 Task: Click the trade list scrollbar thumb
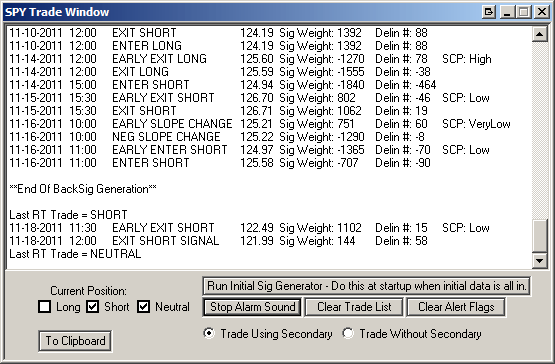539,236
